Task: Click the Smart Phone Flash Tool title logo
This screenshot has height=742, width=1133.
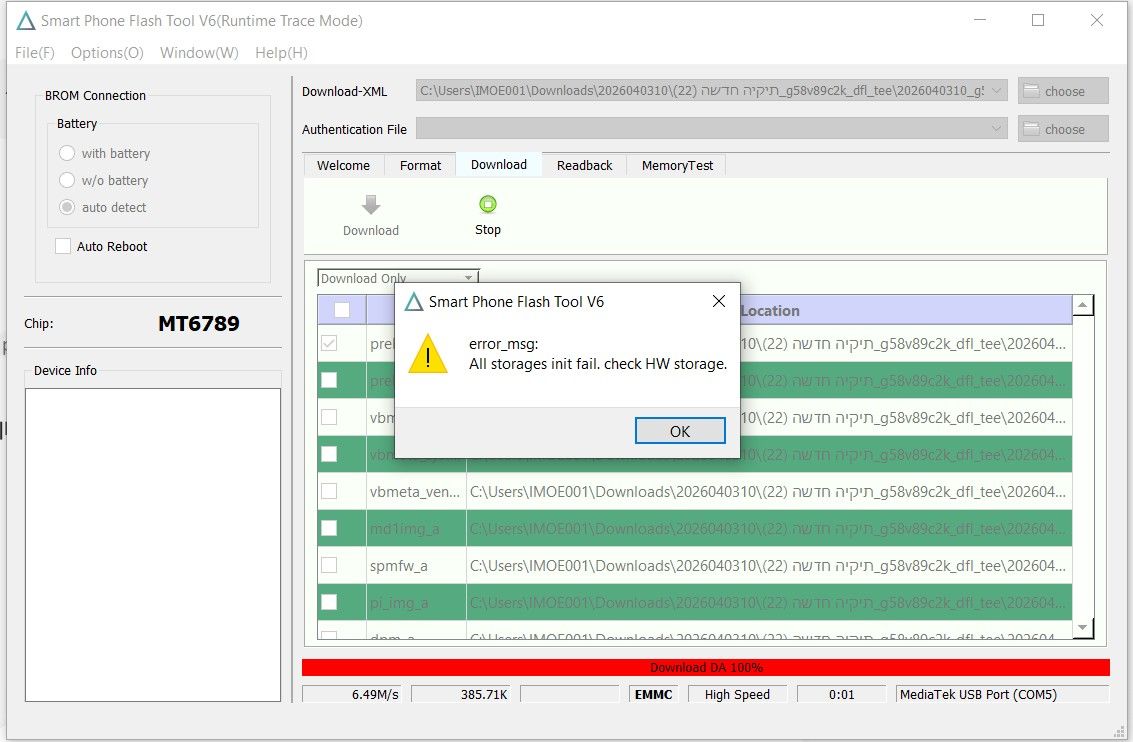Action: tap(26, 20)
